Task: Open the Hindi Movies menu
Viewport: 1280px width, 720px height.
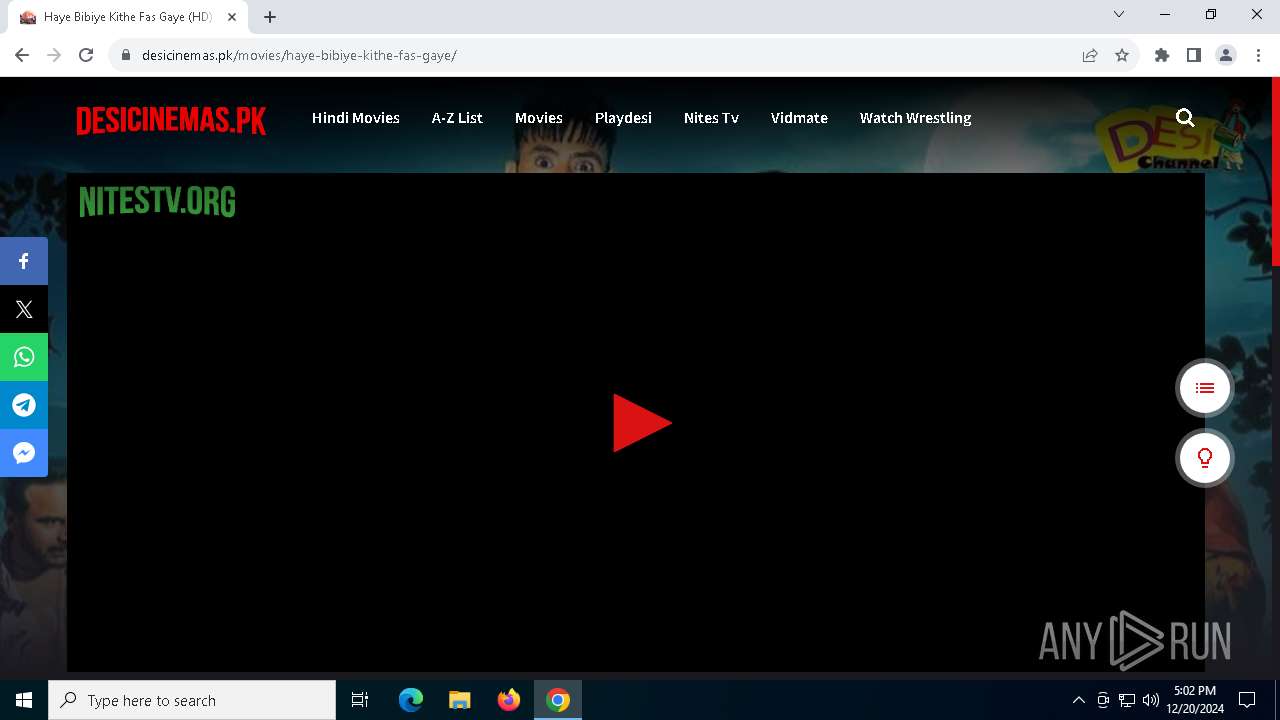Action: click(356, 118)
